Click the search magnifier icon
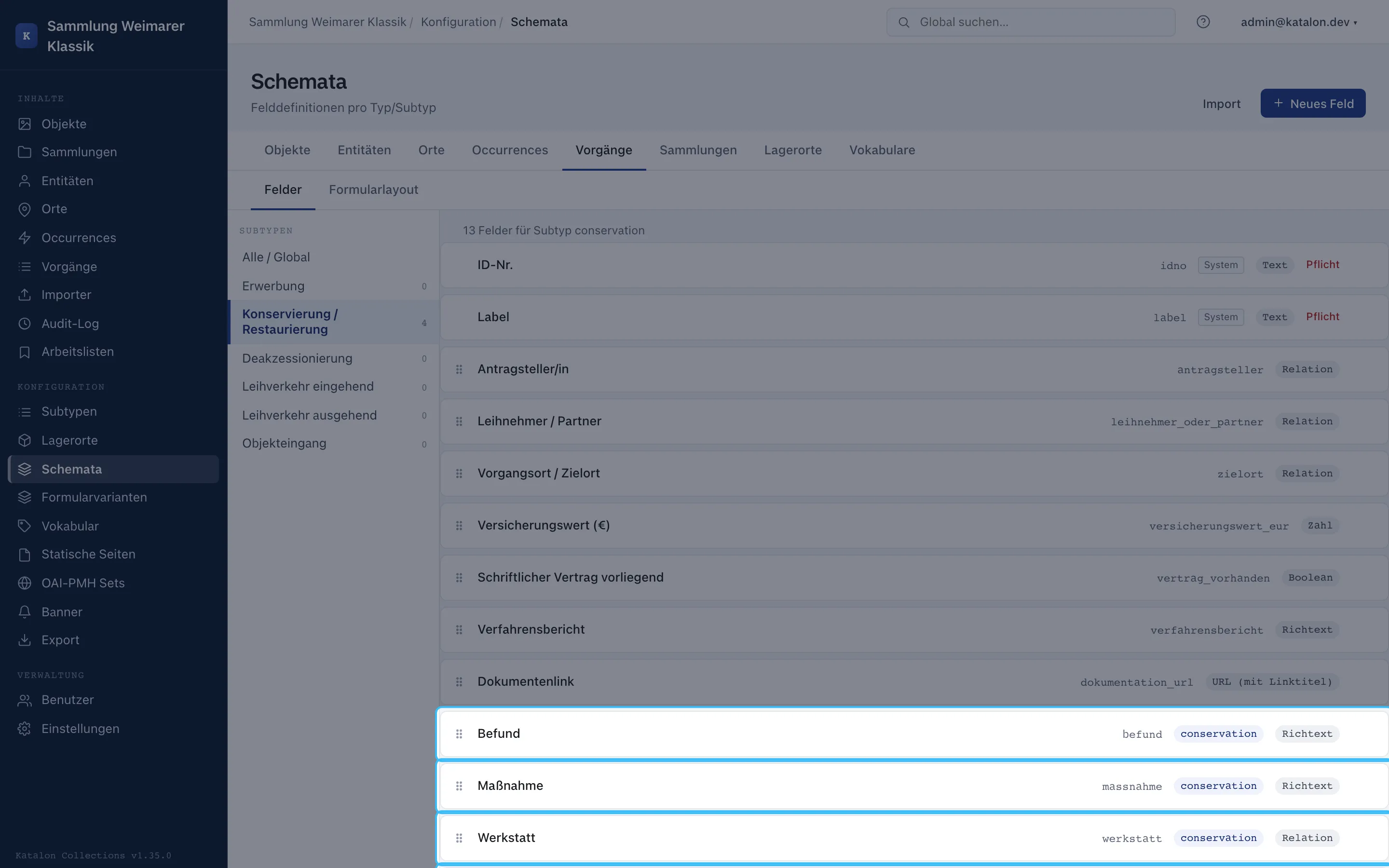The image size is (1389, 868). (x=903, y=22)
